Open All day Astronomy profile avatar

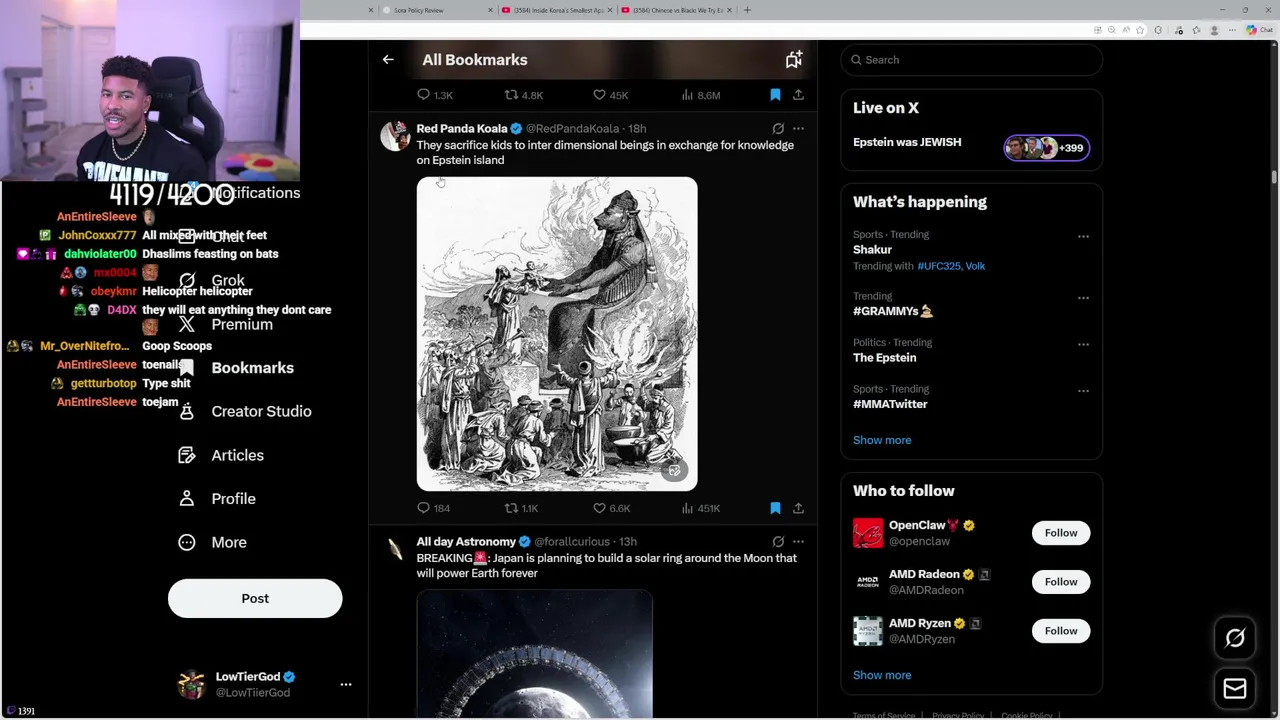point(395,549)
